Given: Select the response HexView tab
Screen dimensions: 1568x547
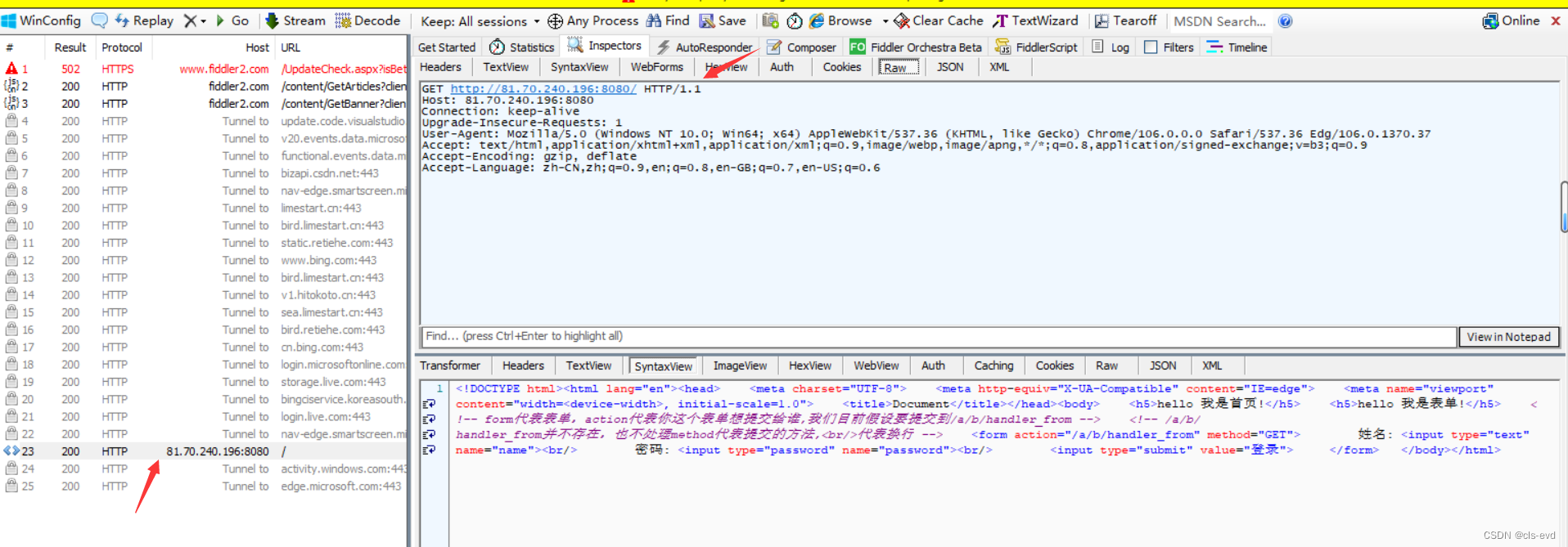Looking at the screenshot, I should pyautogui.click(x=810, y=365).
